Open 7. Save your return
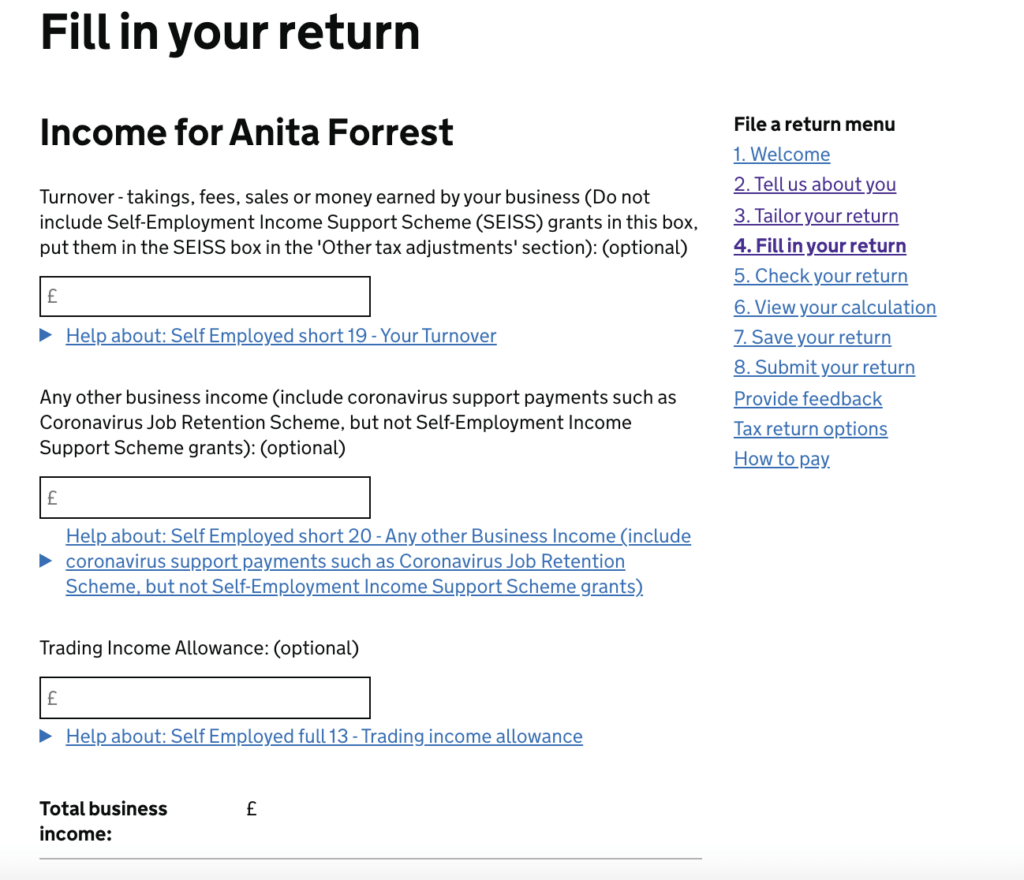 (x=812, y=337)
